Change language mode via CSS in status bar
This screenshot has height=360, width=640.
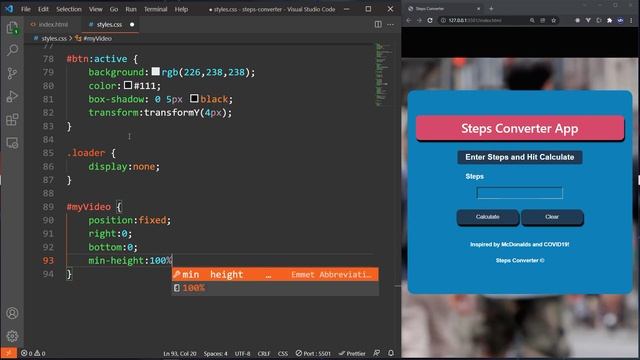tap(283, 353)
